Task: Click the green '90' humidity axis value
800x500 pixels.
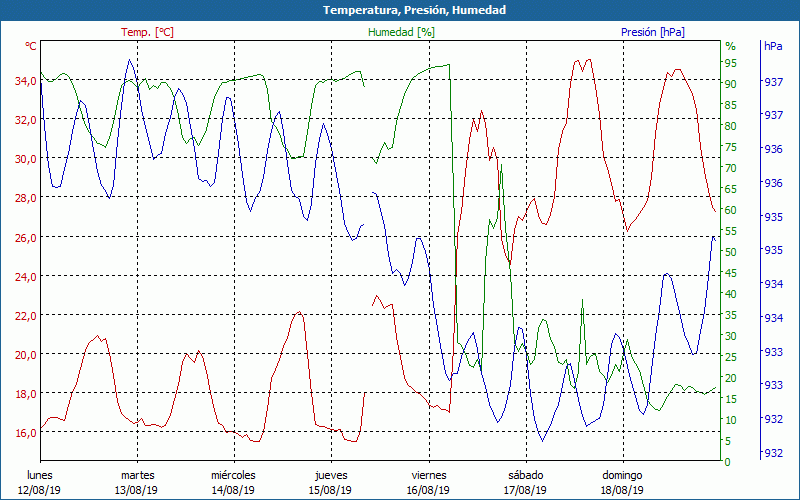Action: pos(731,84)
